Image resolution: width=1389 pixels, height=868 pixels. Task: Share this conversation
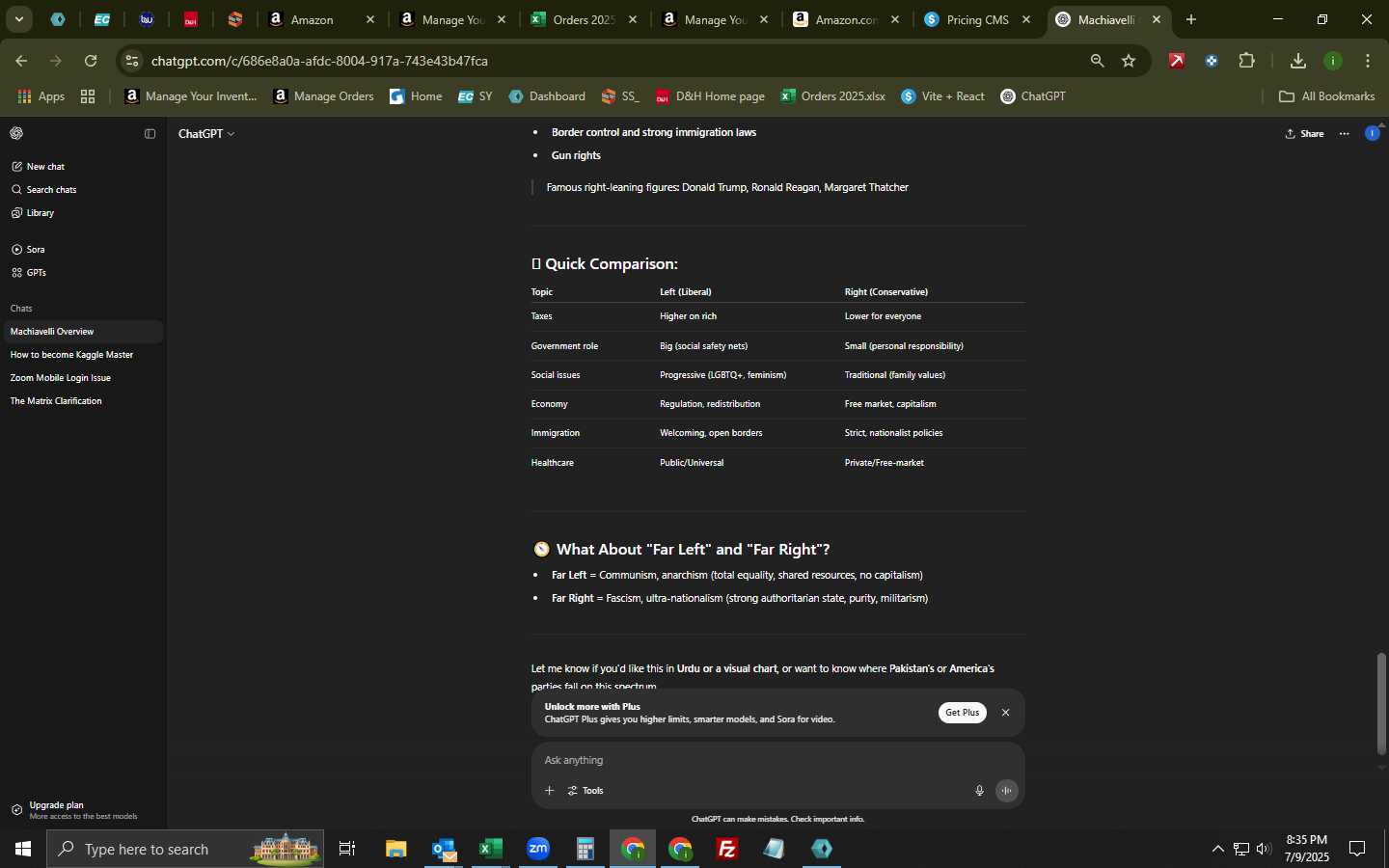pyautogui.click(x=1305, y=133)
